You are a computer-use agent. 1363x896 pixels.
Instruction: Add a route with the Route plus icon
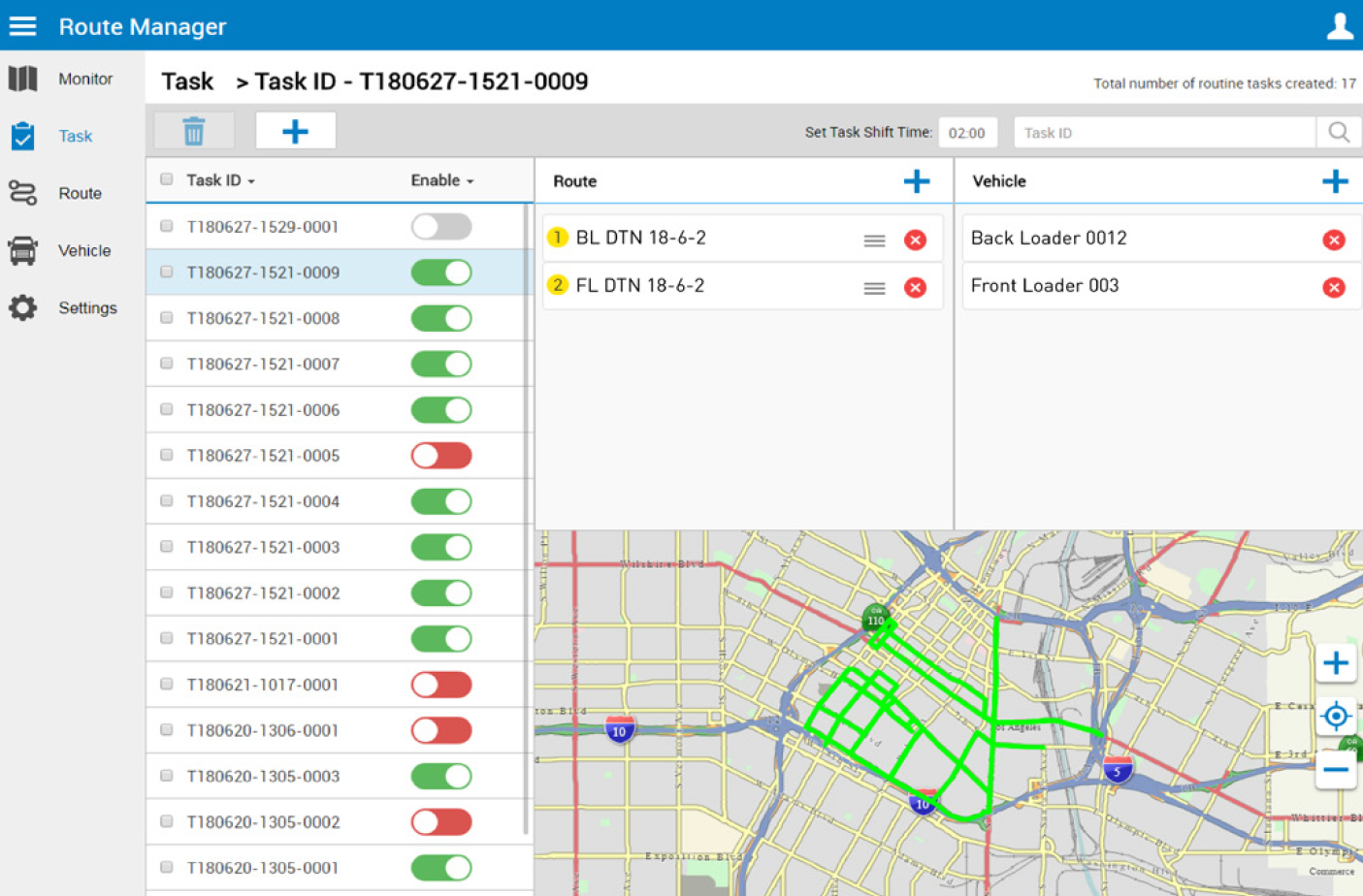pyautogui.click(x=916, y=181)
